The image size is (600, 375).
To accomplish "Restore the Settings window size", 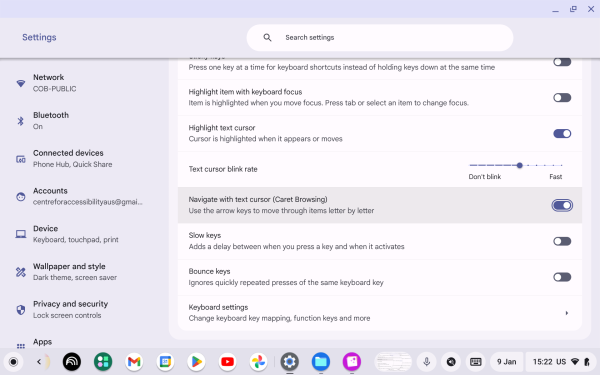I will pyautogui.click(x=573, y=9).
